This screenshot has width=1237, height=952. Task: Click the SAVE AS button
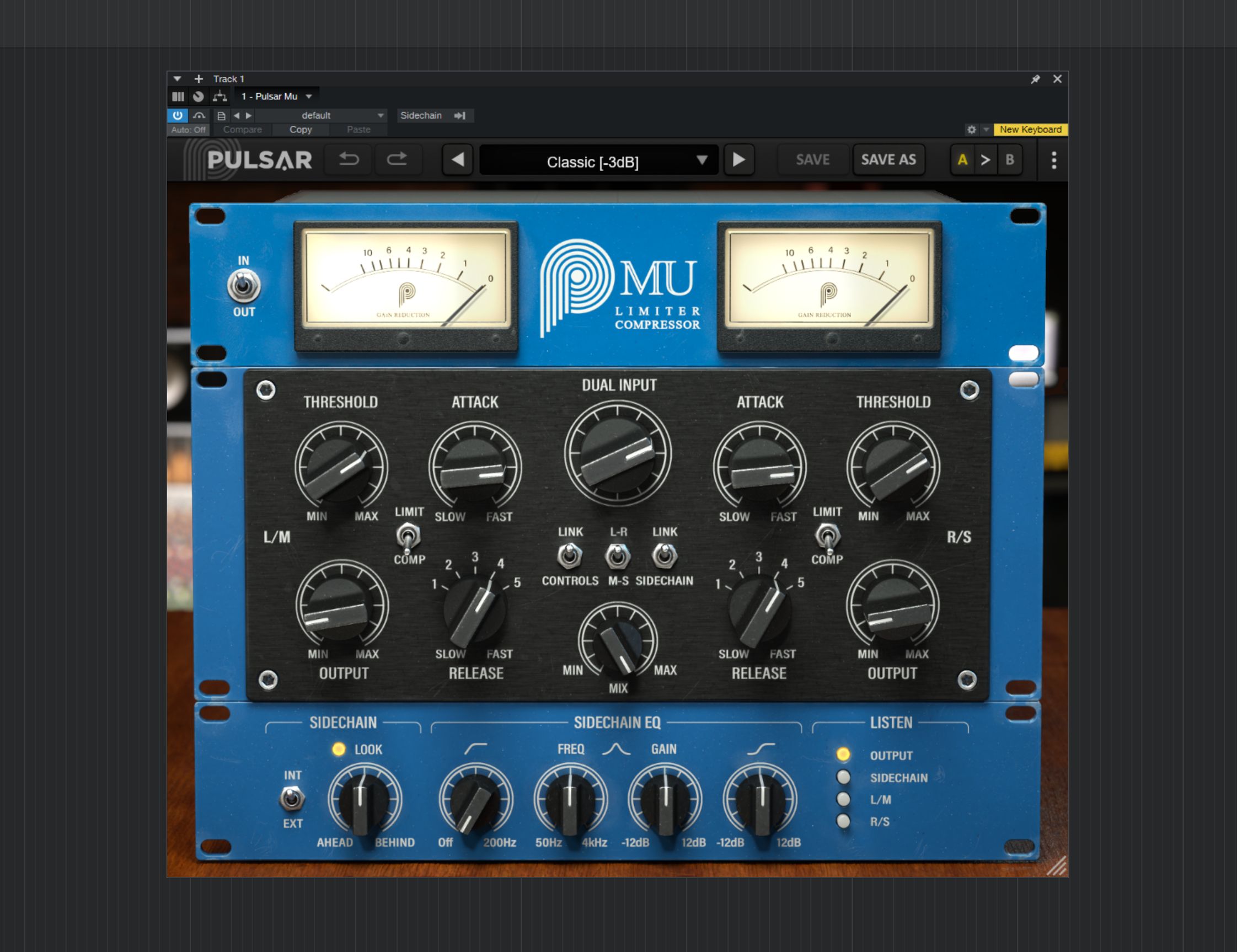888,160
